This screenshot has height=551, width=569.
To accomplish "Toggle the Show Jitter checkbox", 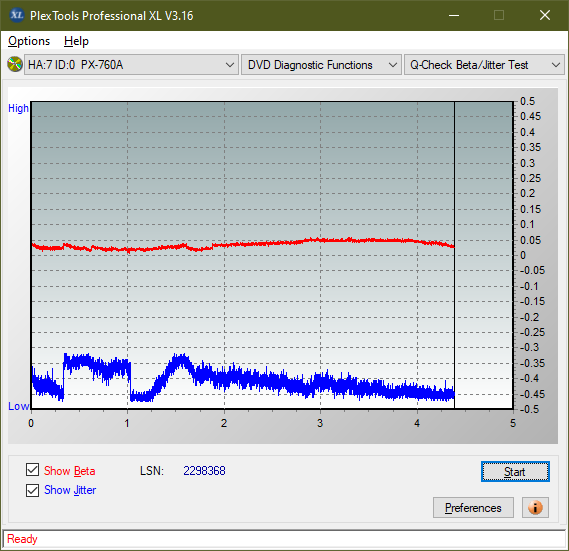I will [32, 490].
